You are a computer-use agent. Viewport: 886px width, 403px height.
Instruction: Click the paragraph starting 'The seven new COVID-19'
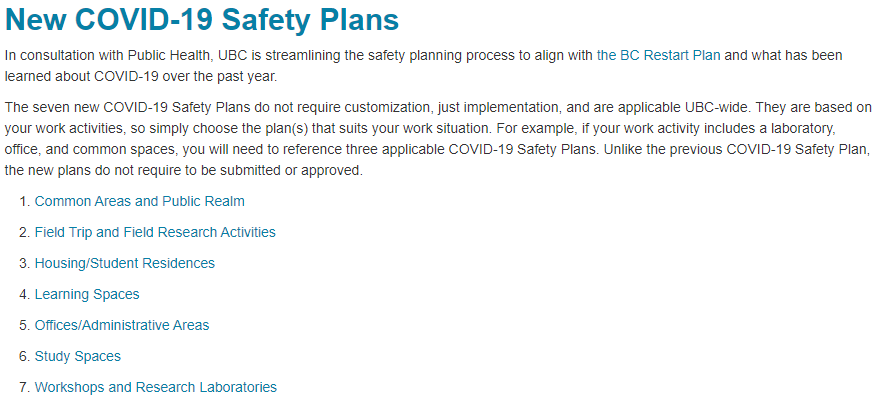tap(438, 139)
